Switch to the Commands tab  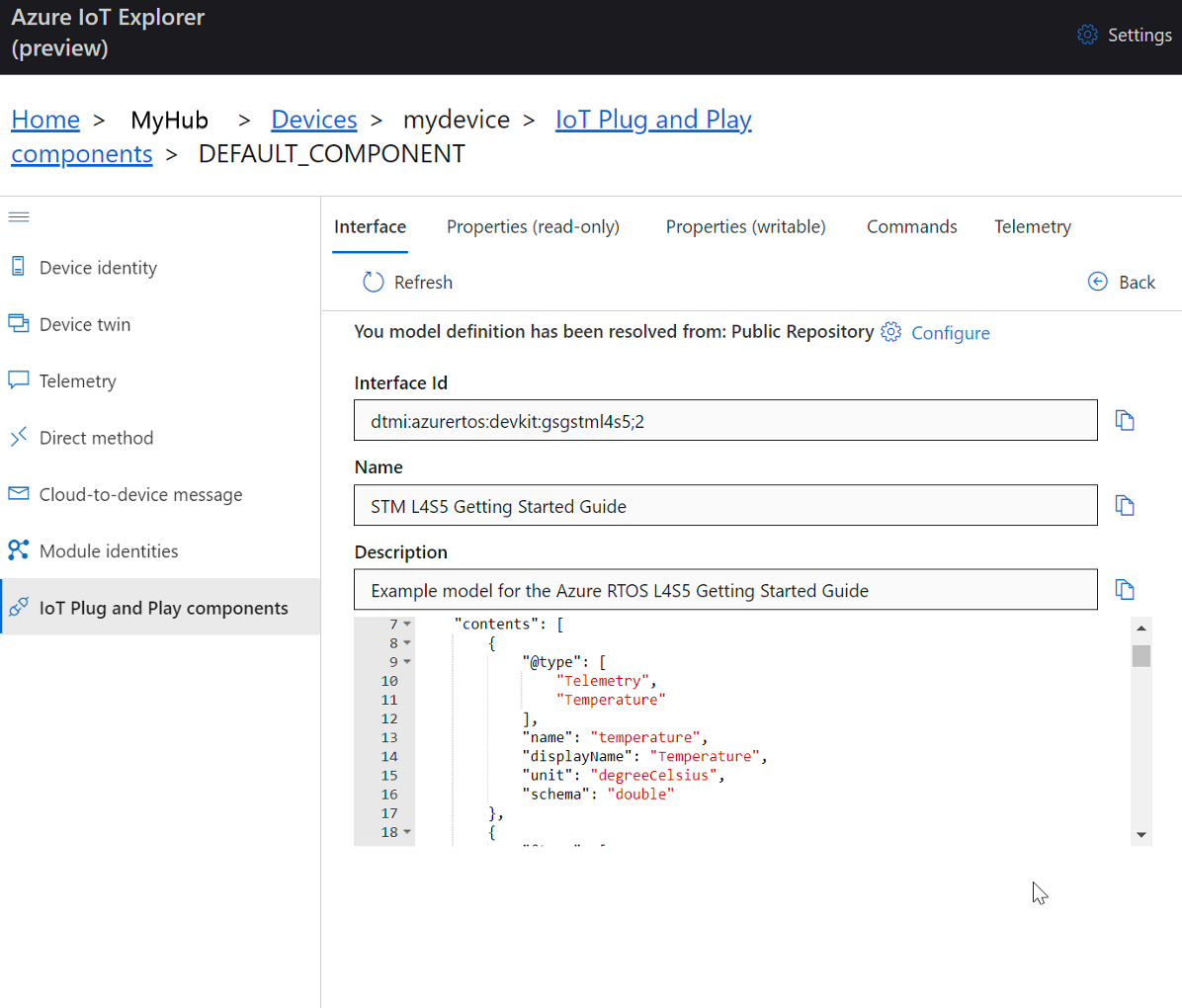pyautogui.click(x=911, y=226)
